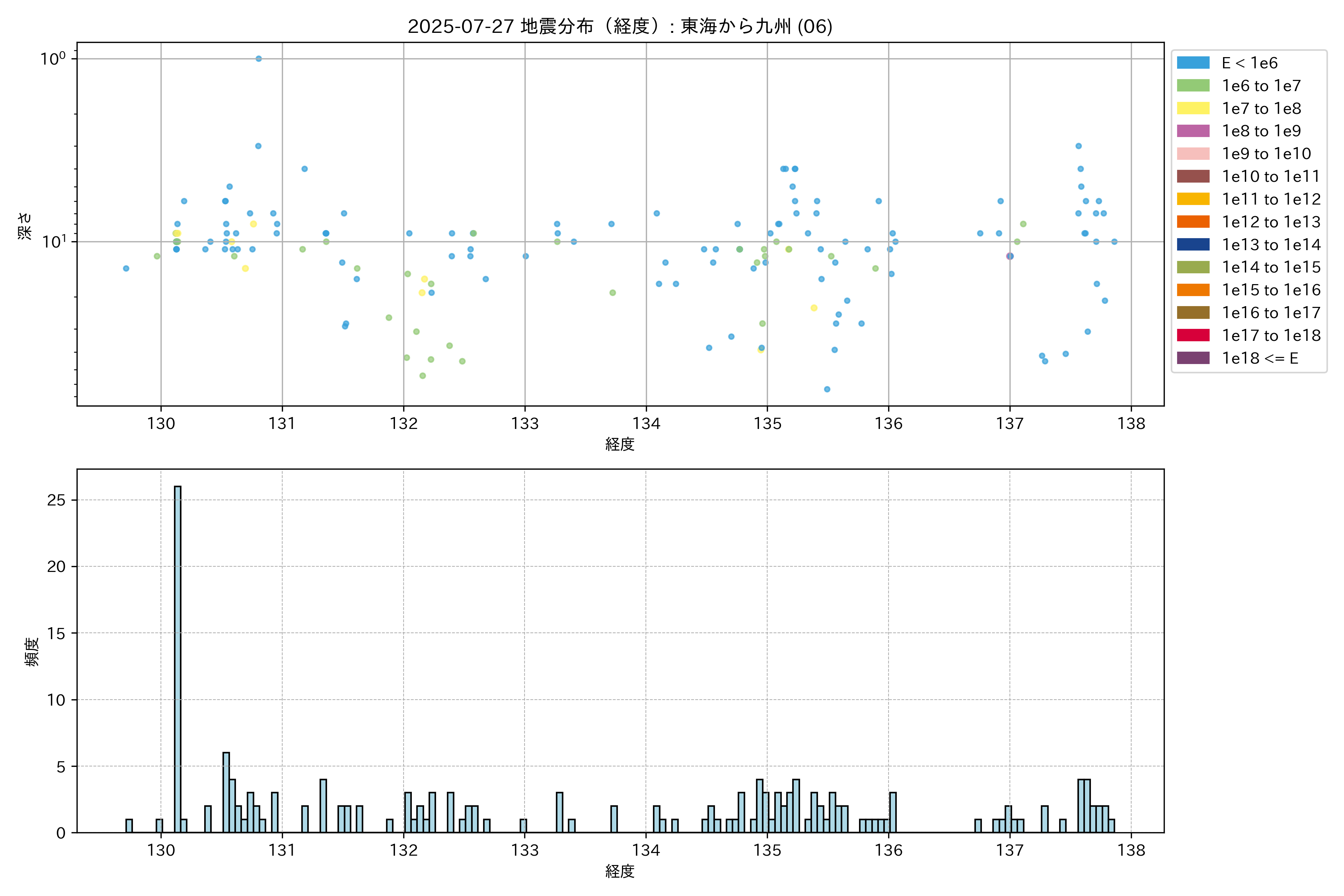Click the 経度 label below the histogram

point(620,871)
